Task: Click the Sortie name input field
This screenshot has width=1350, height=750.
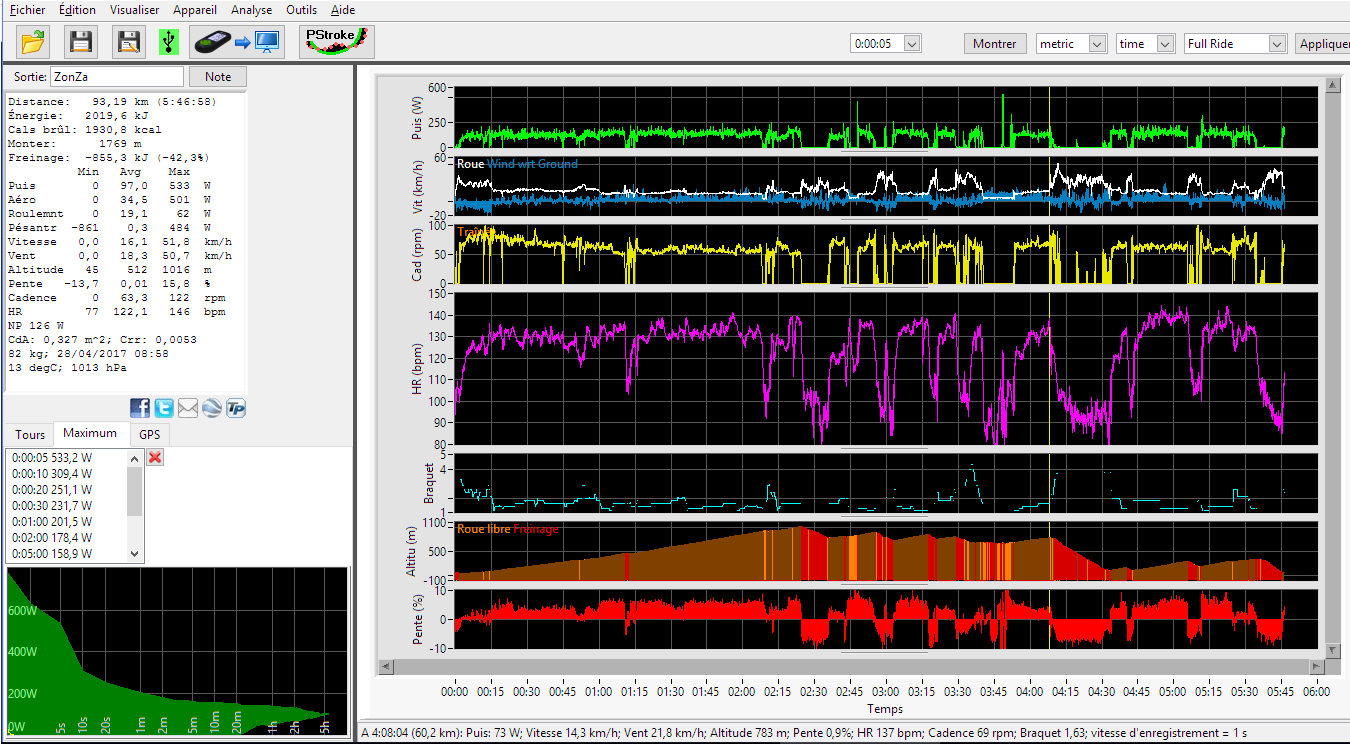Action: (117, 77)
